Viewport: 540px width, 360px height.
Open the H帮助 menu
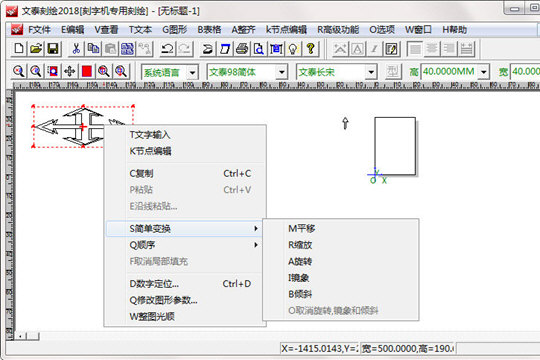click(455, 30)
